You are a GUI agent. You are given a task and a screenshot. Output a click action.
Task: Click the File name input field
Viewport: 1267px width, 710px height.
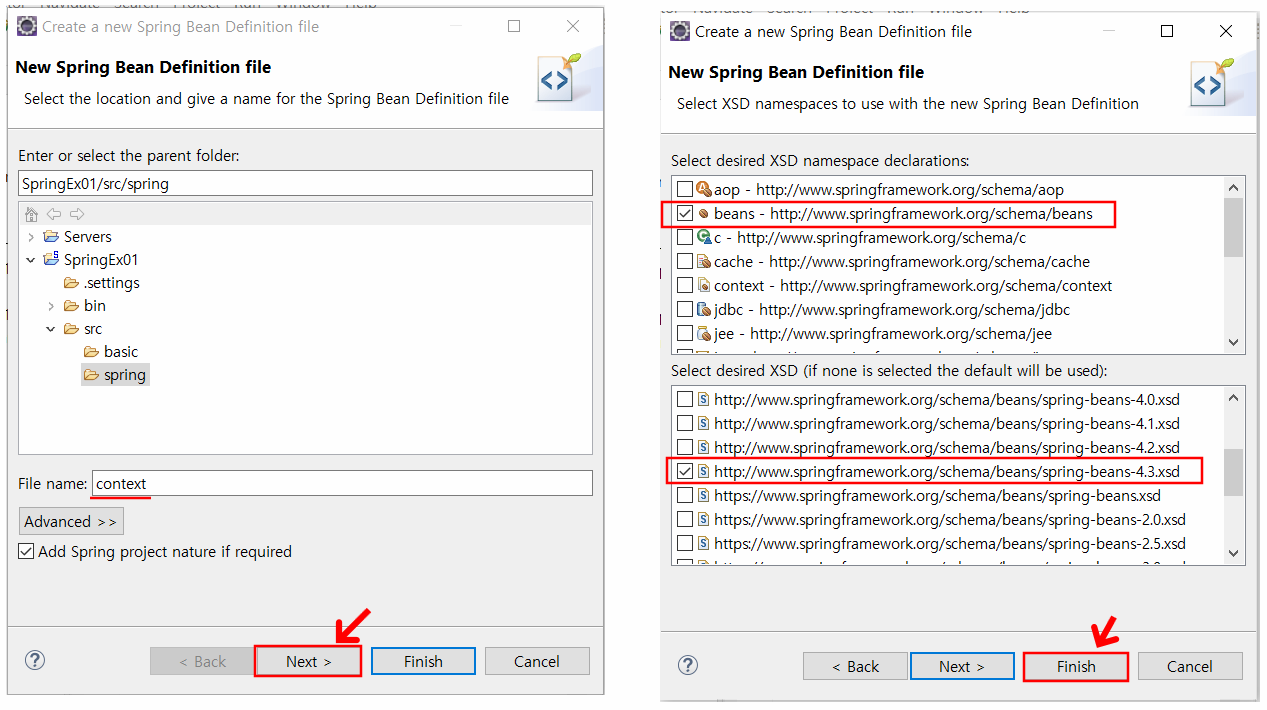coord(342,484)
